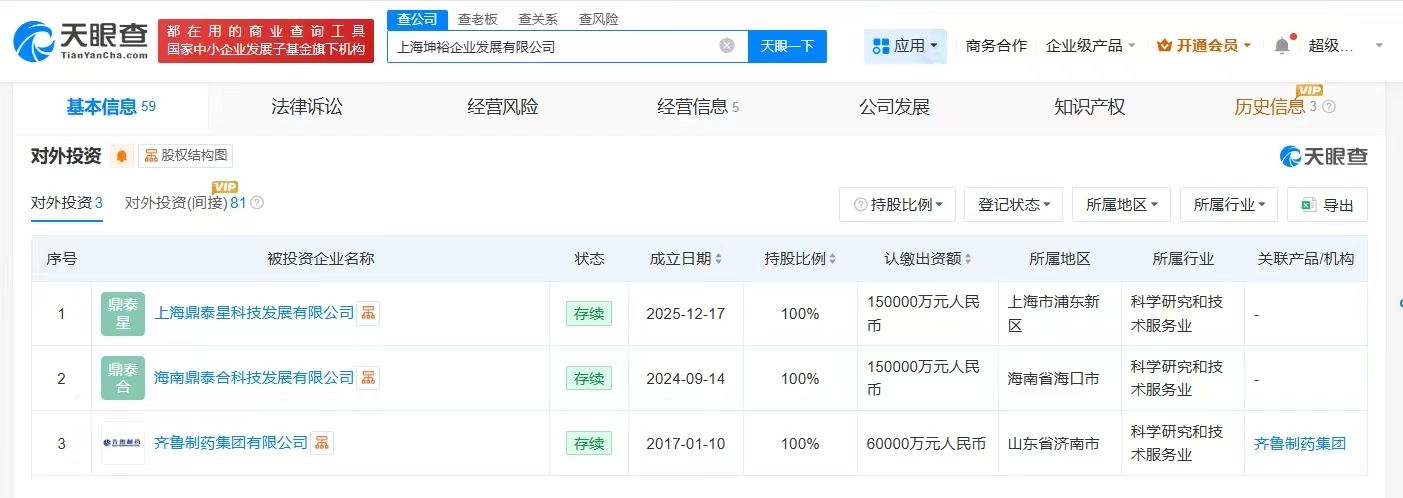
Task: Expand the 所属地区 filter dropdown
Action: (1121, 204)
